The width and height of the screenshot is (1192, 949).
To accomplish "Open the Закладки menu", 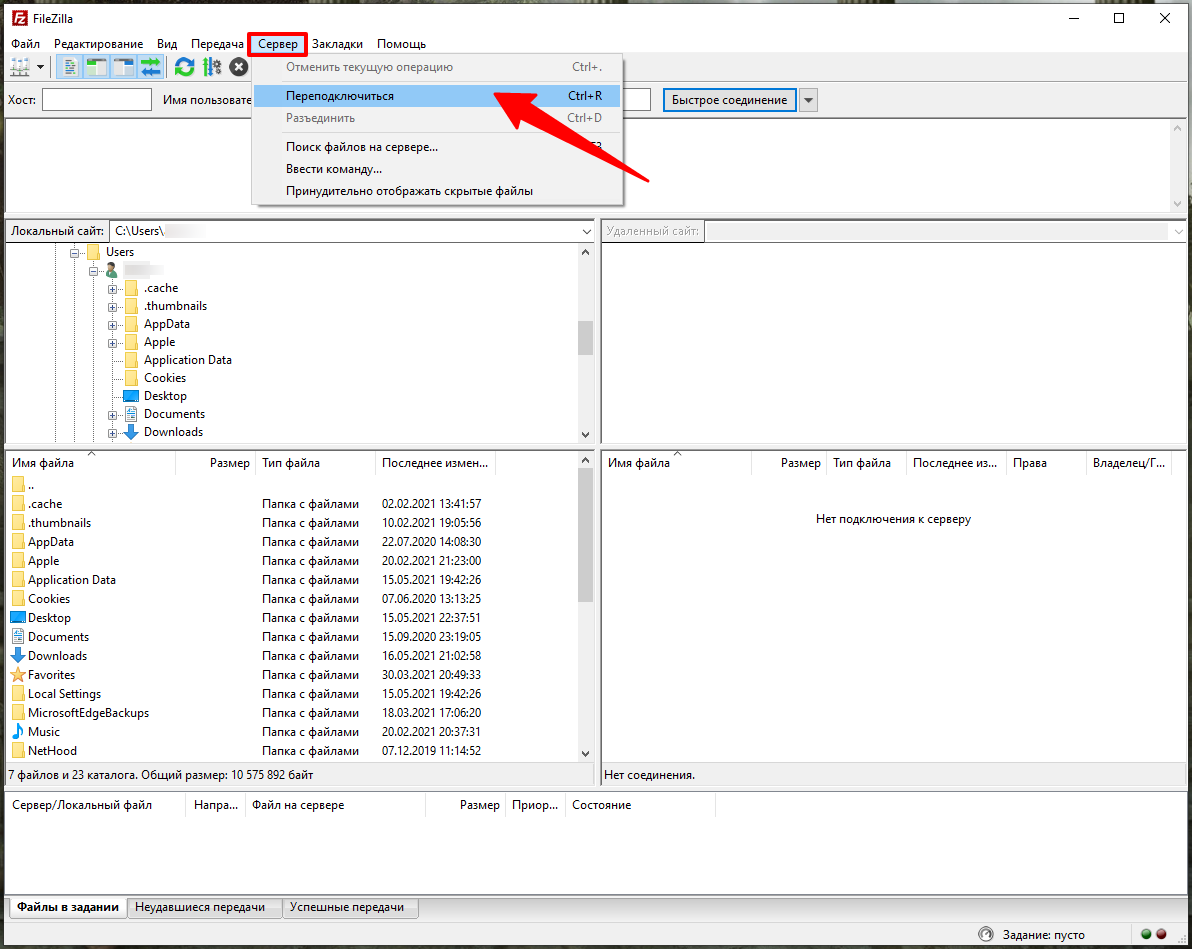I will coord(337,44).
